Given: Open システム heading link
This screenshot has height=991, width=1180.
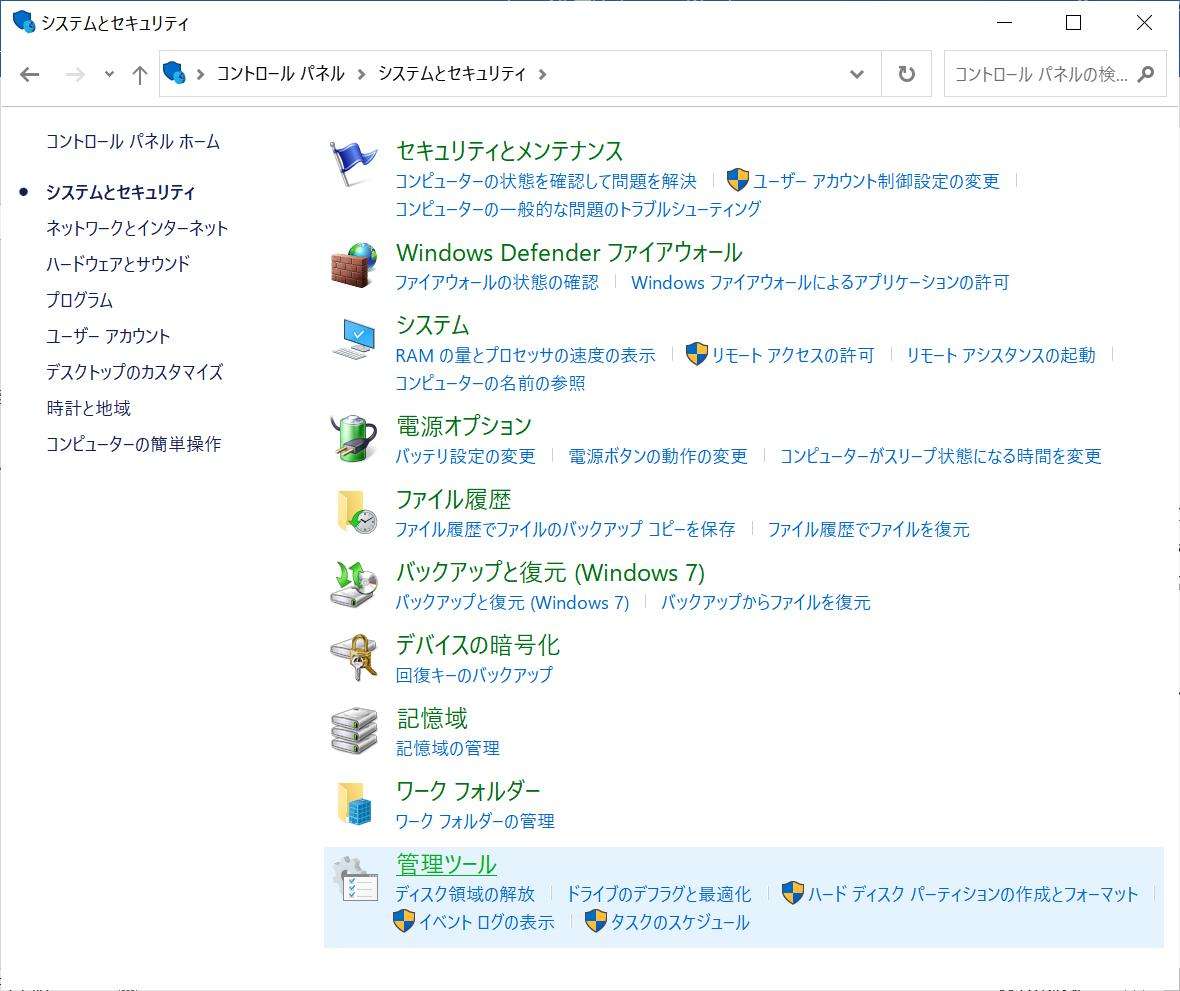Looking at the screenshot, I should click(433, 325).
